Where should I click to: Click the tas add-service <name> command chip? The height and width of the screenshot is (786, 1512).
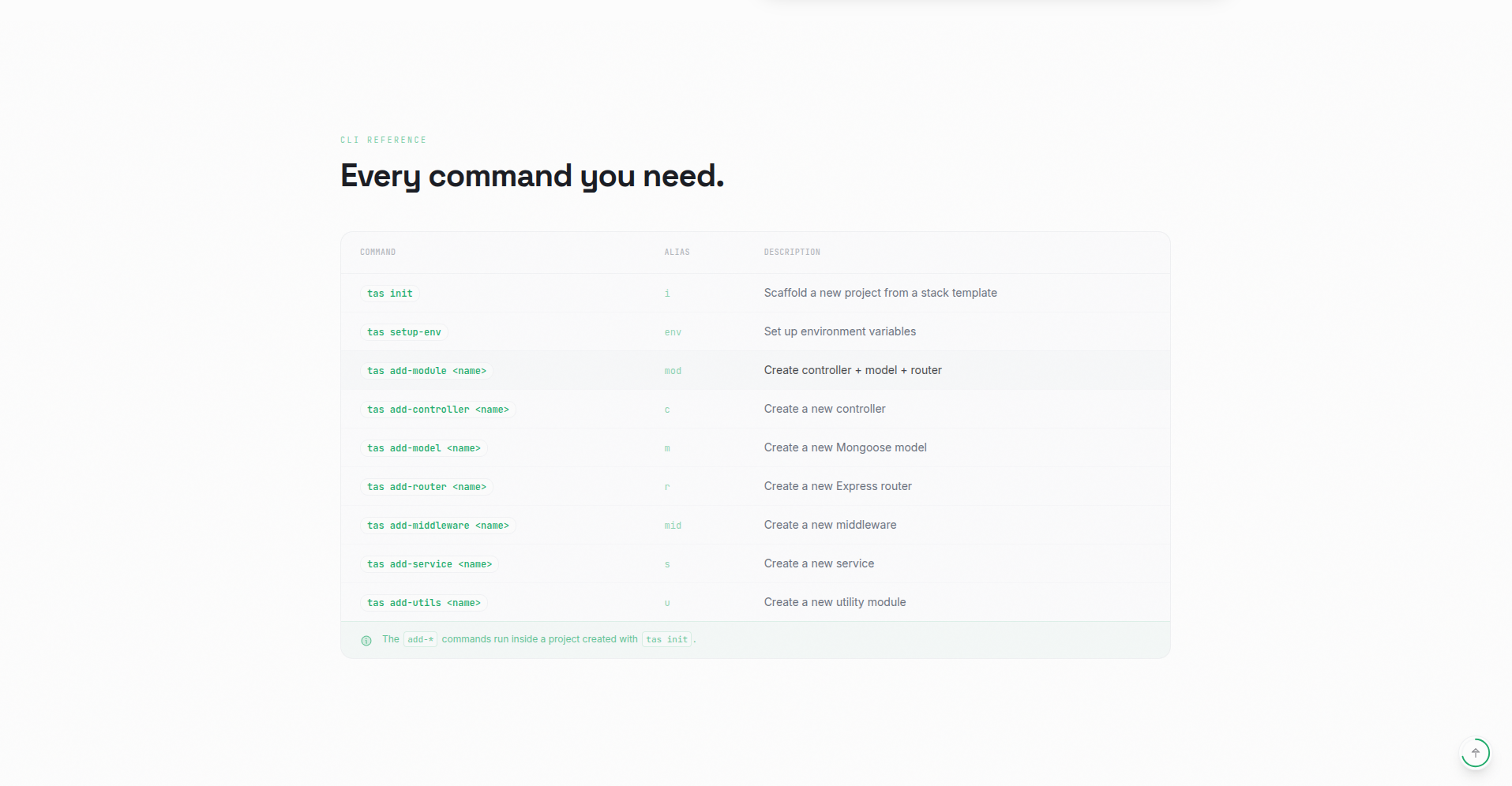tap(429, 563)
